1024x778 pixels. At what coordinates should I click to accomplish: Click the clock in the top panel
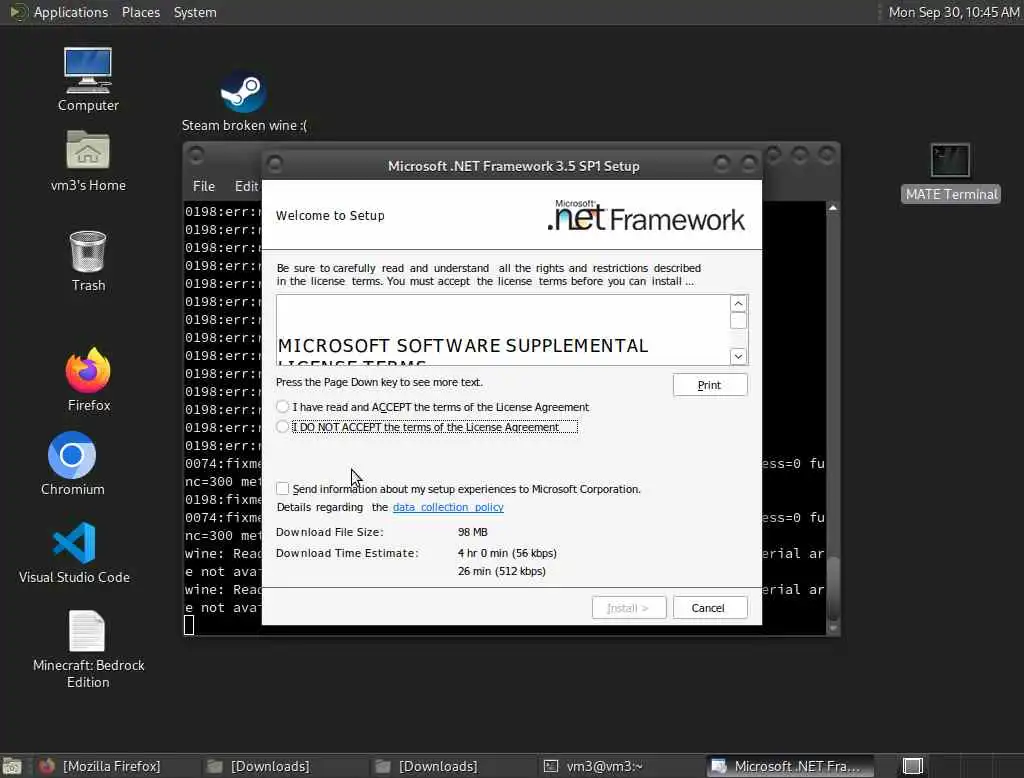[x=953, y=12]
